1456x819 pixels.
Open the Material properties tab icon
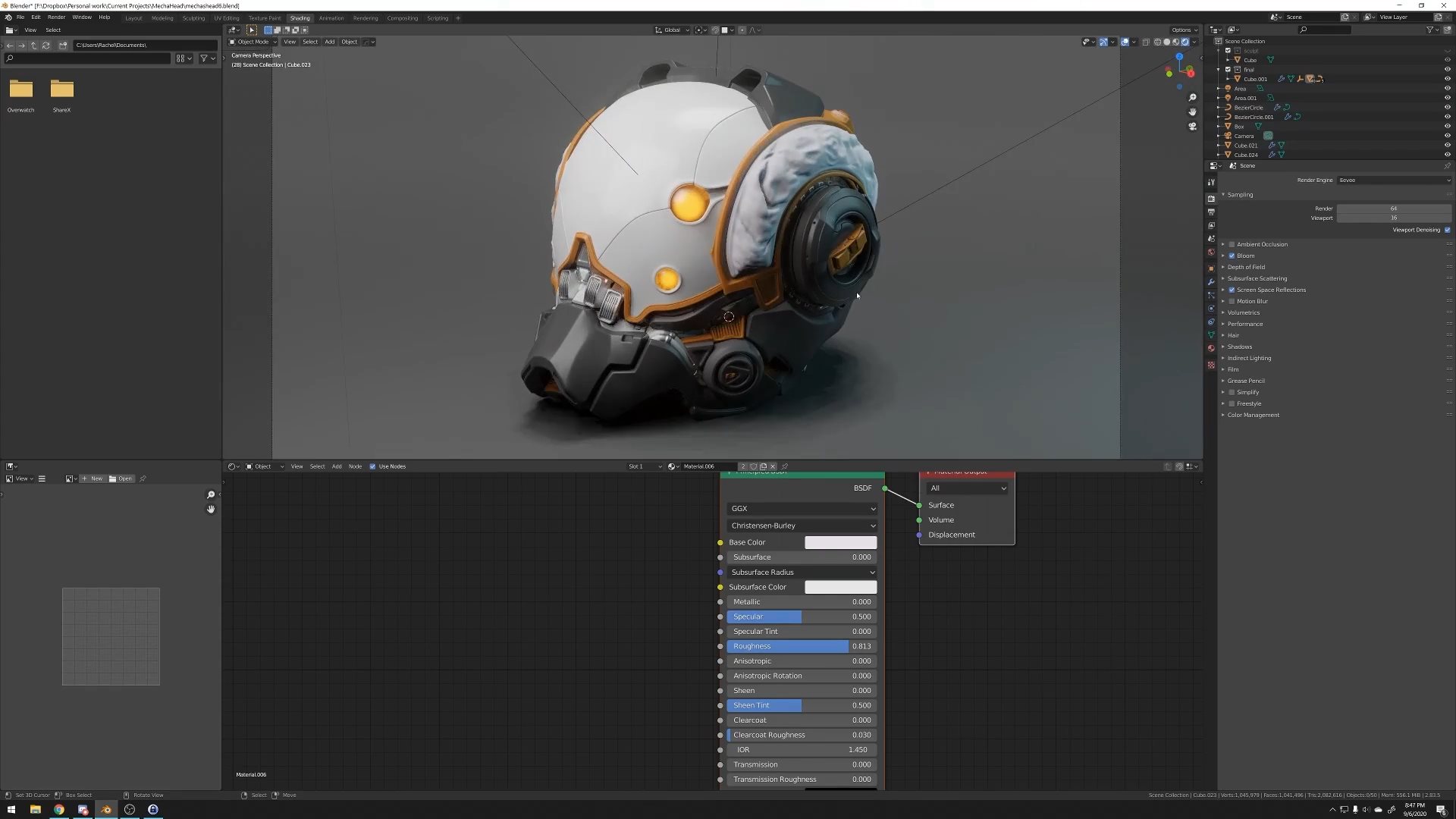click(1211, 348)
